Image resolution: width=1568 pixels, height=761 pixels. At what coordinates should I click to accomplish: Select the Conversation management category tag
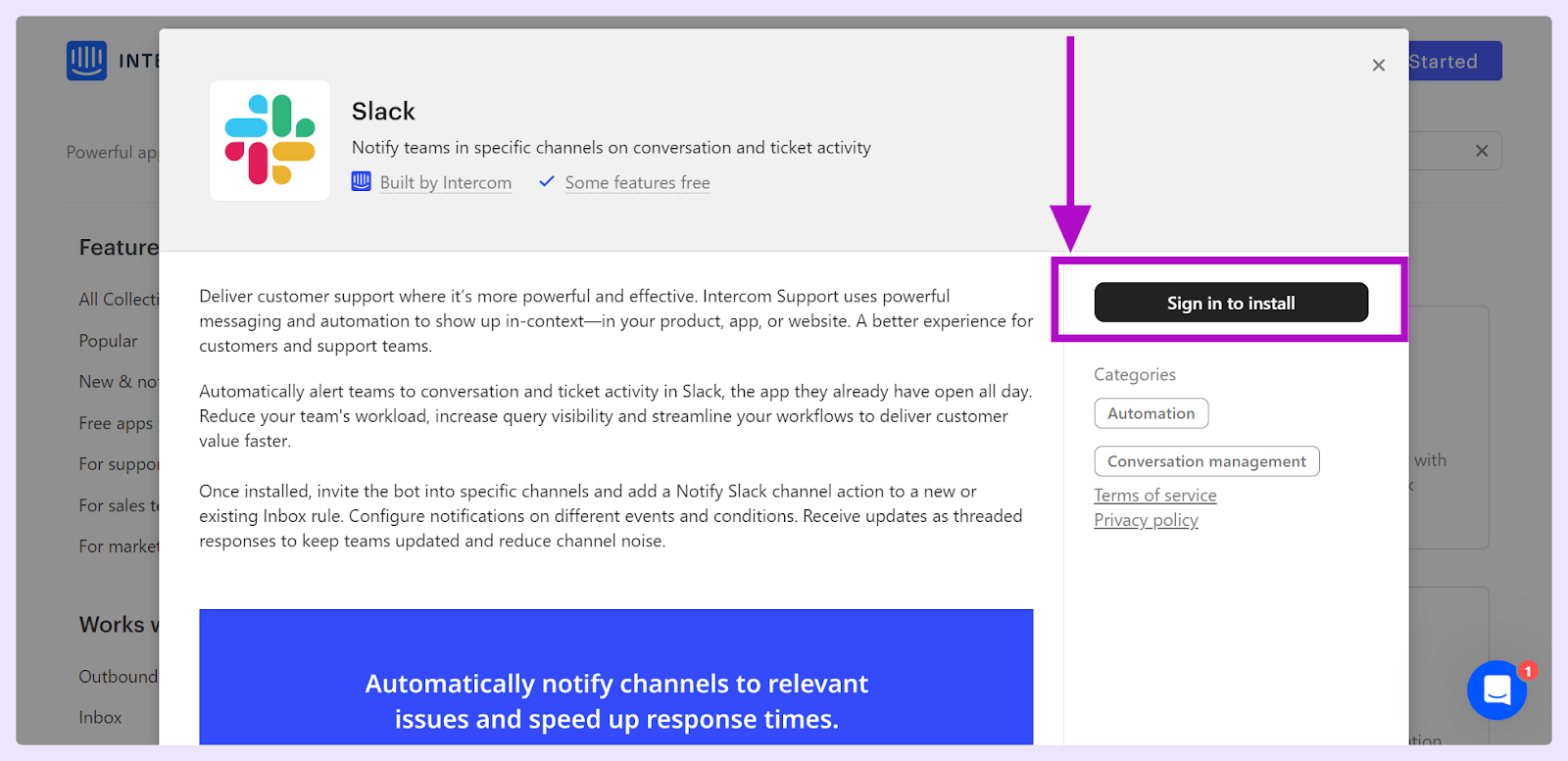click(x=1206, y=461)
